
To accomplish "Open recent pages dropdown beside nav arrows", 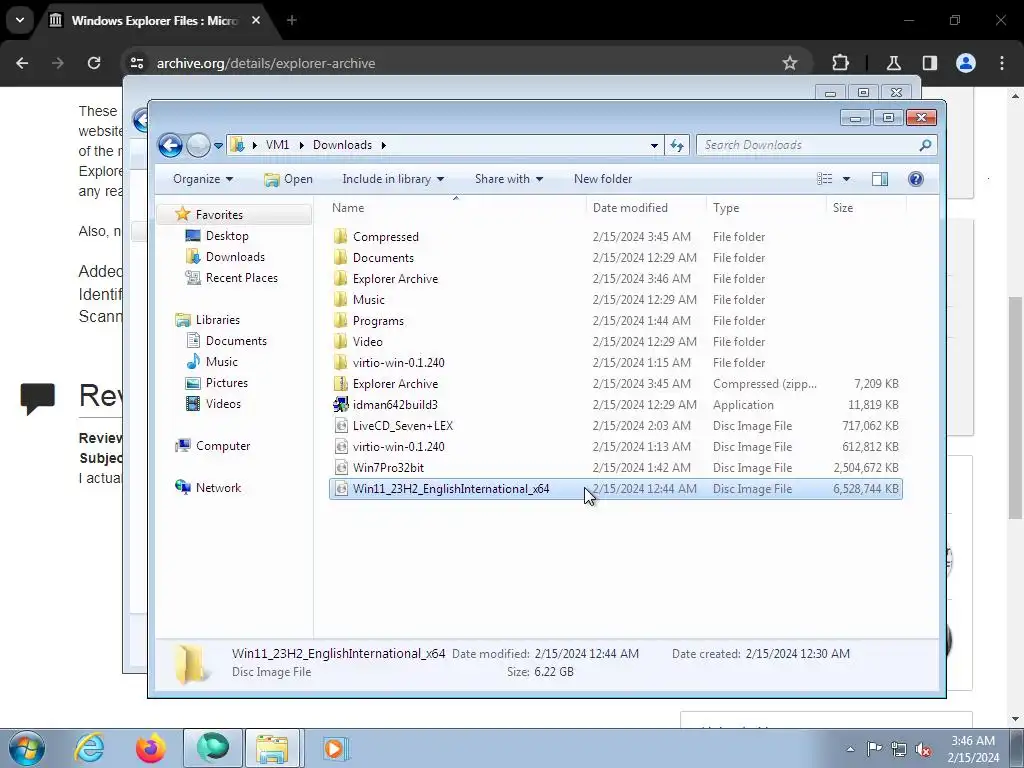I will click(218, 146).
